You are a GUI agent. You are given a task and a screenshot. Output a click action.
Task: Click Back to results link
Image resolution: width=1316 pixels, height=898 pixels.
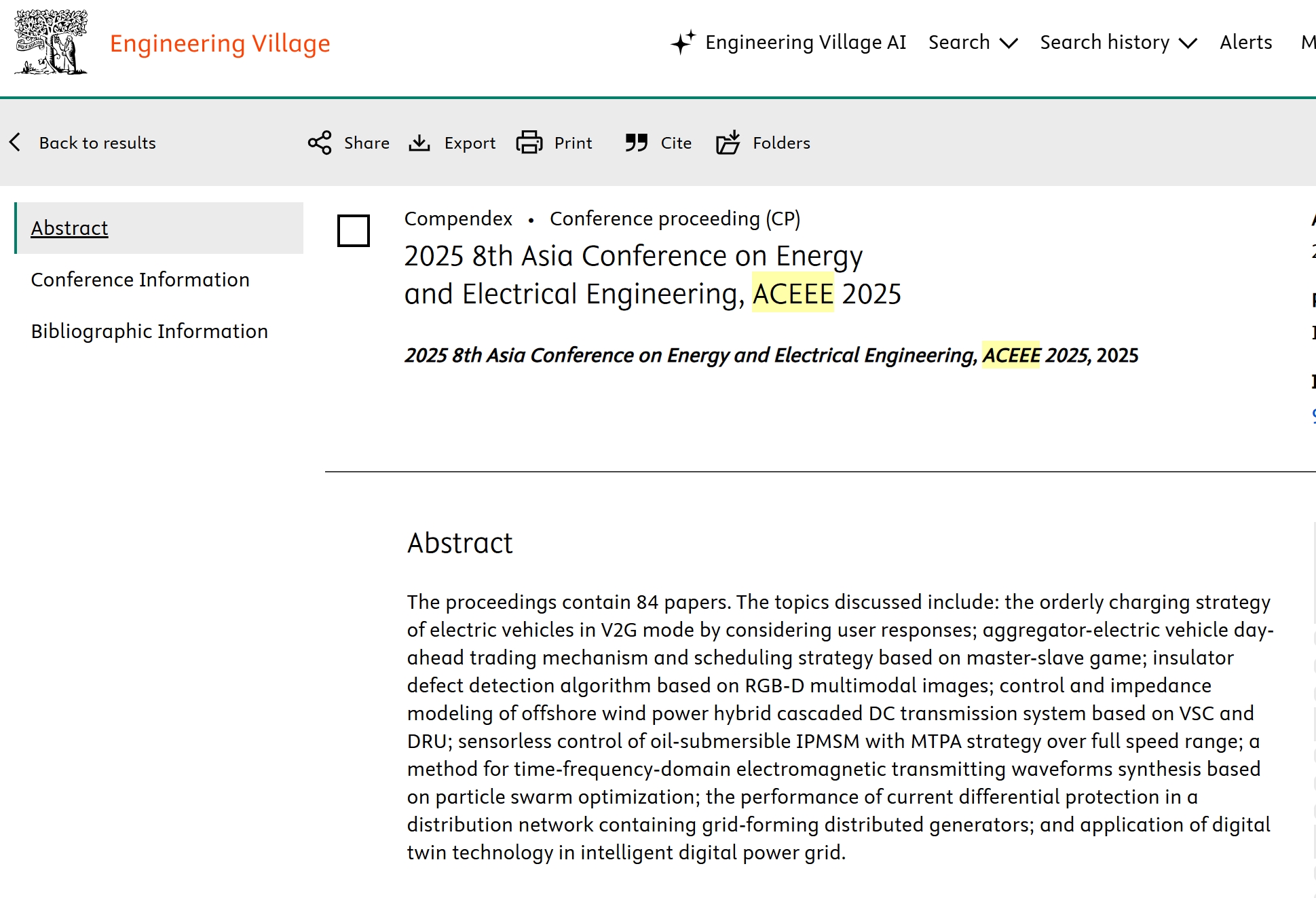[97, 143]
